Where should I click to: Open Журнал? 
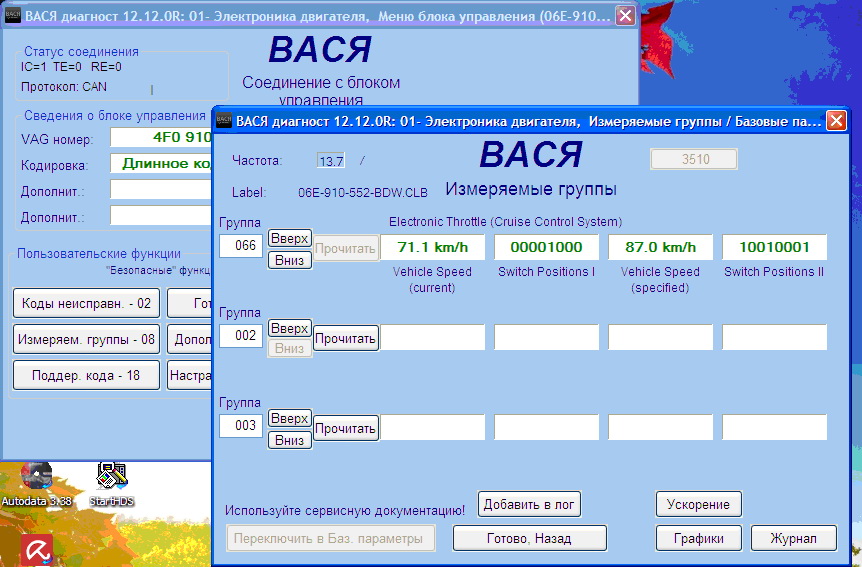[793, 538]
